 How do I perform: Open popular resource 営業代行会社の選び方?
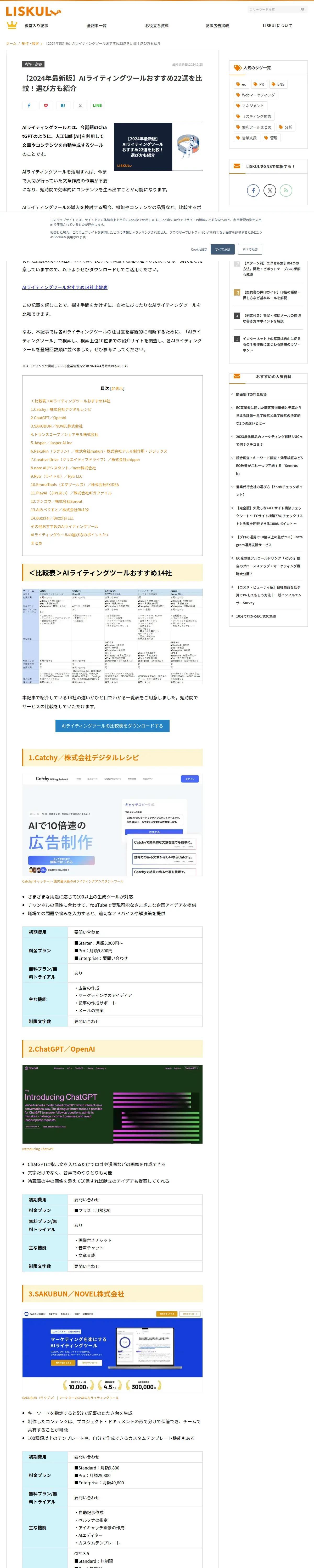pos(269,491)
